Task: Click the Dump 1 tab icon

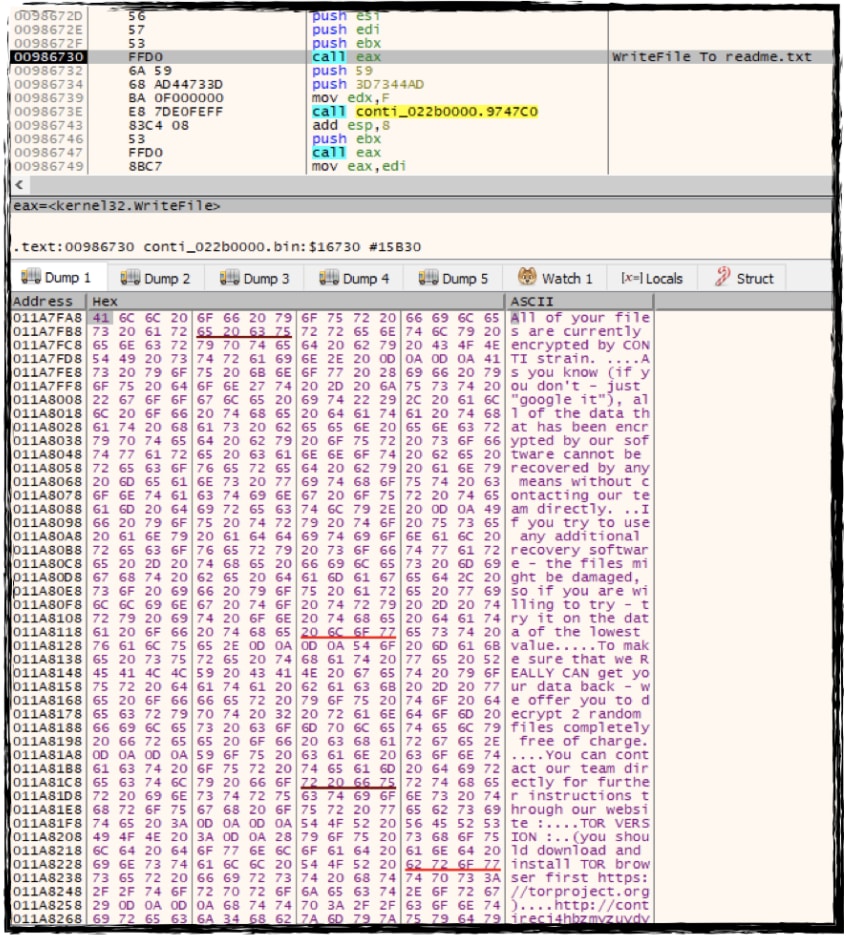Action: (x=30, y=278)
